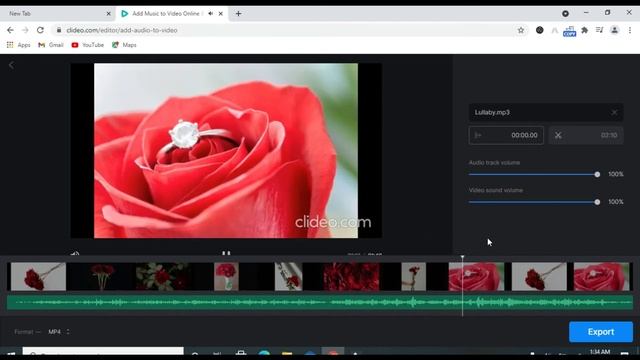Go back with the editor back chevron
Viewport: 640px width, 360px height.
click(x=11, y=65)
